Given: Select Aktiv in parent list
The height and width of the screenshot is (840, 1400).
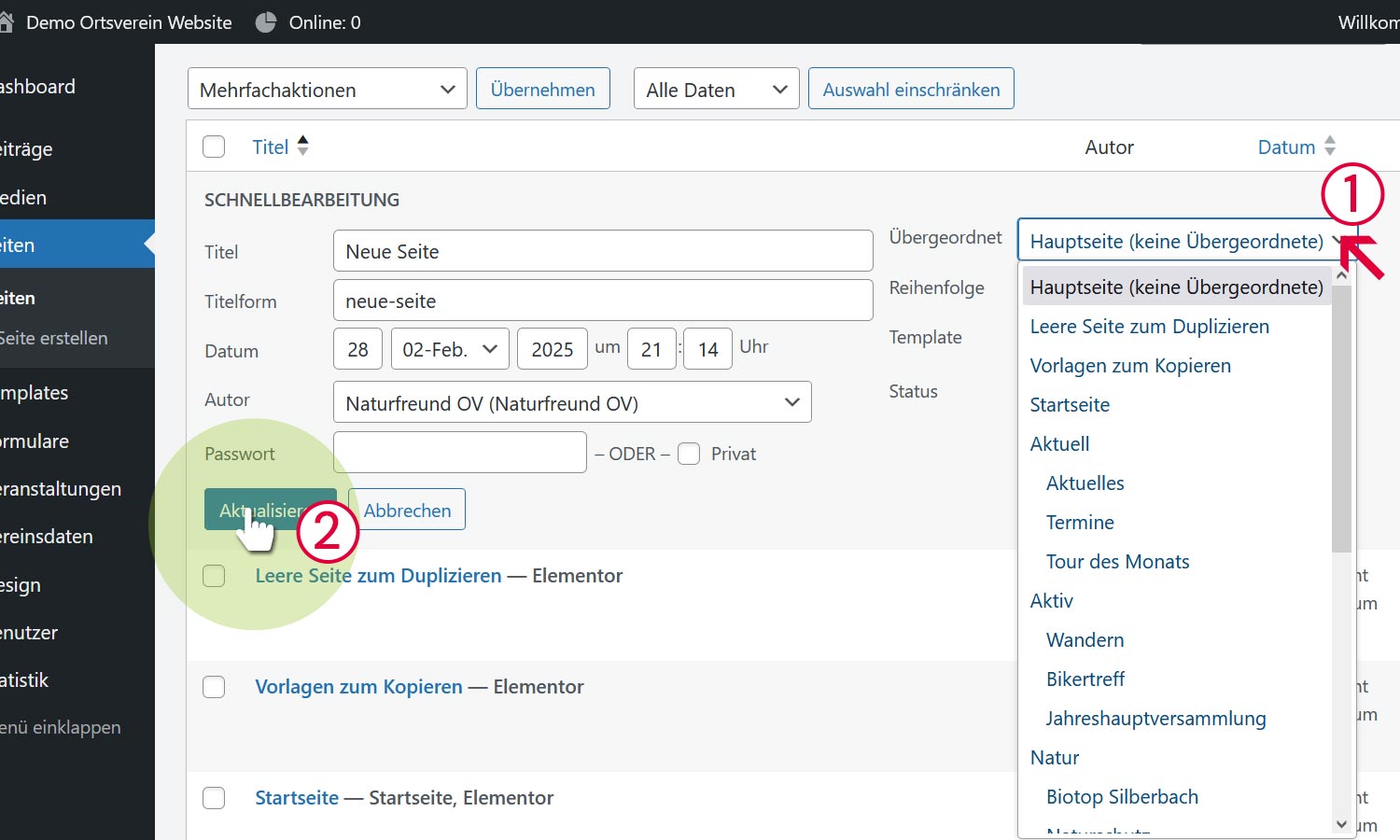Looking at the screenshot, I should [1051, 601].
